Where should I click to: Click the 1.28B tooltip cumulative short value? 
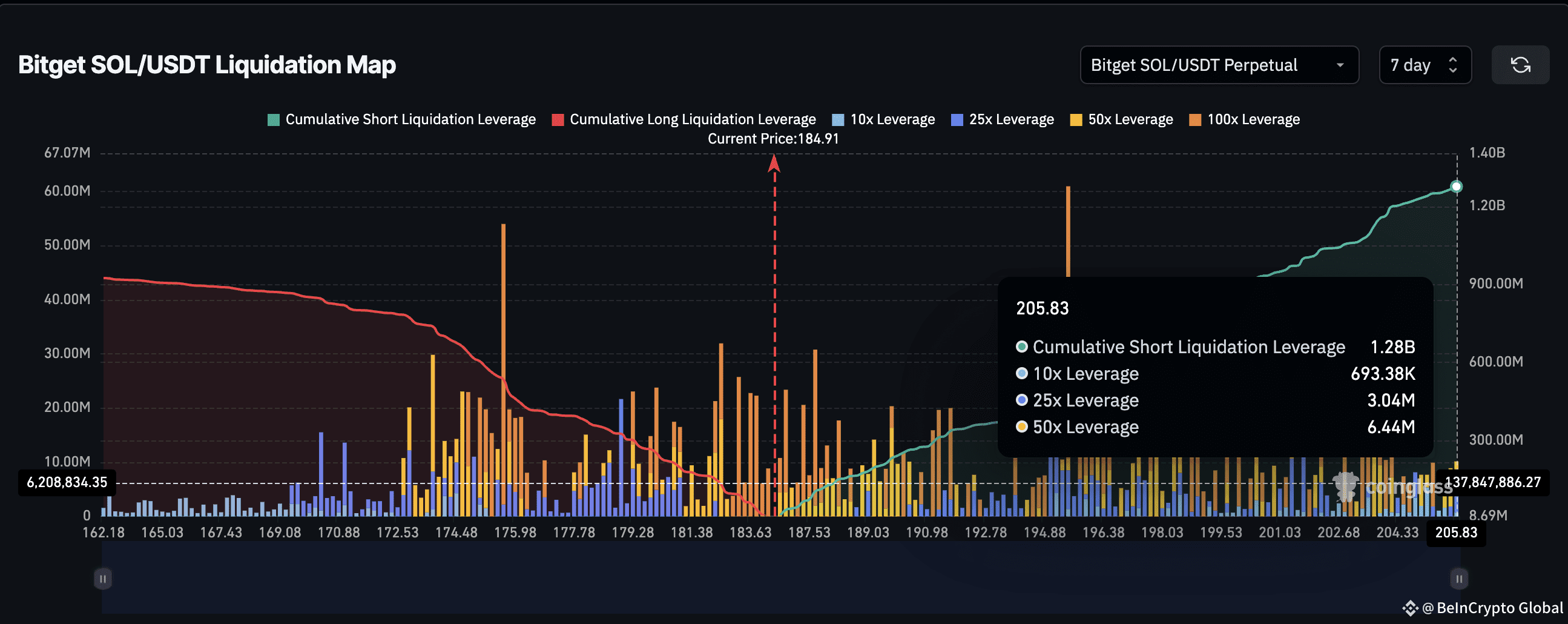1392,347
